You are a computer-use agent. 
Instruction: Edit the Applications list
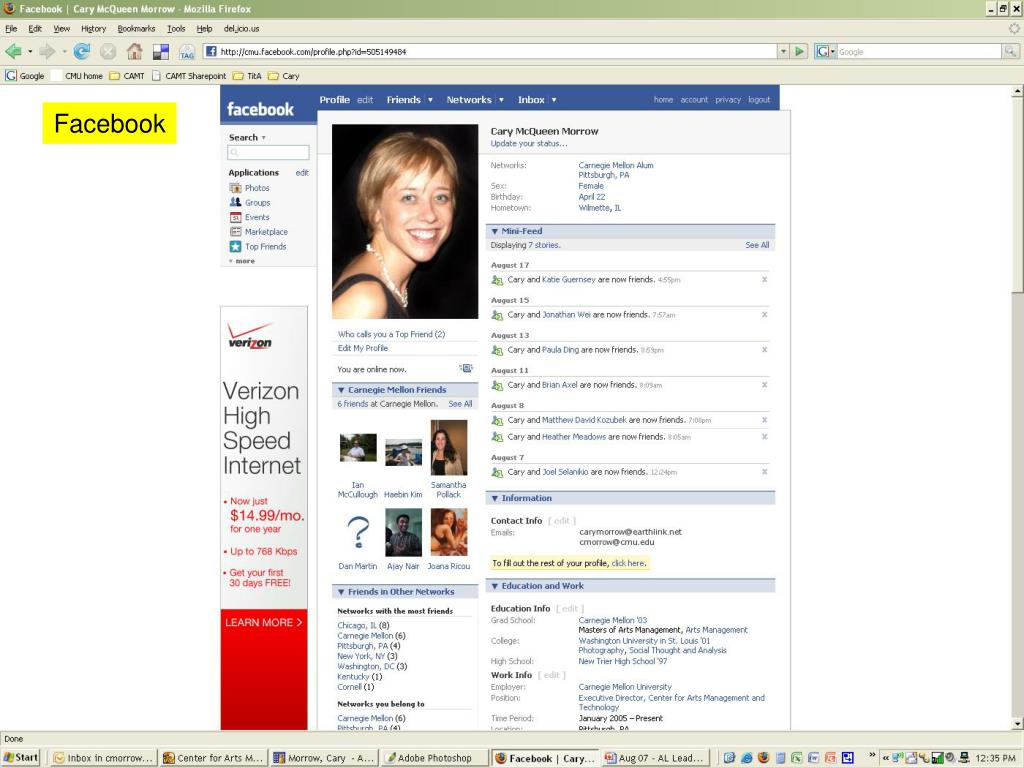coord(302,173)
